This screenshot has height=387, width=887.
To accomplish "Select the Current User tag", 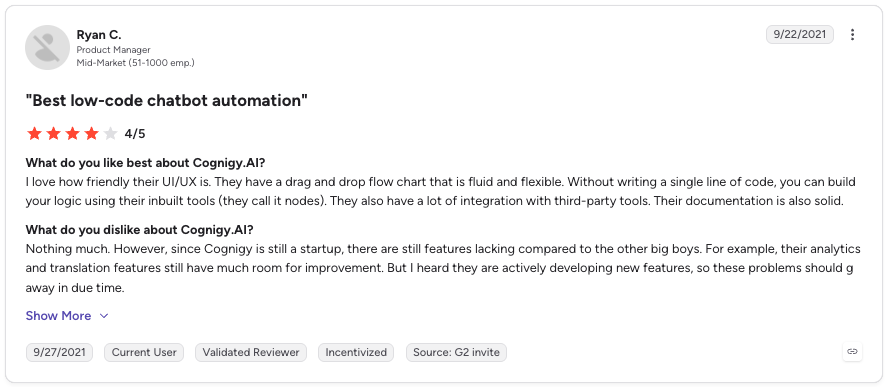I will (144, 352).
